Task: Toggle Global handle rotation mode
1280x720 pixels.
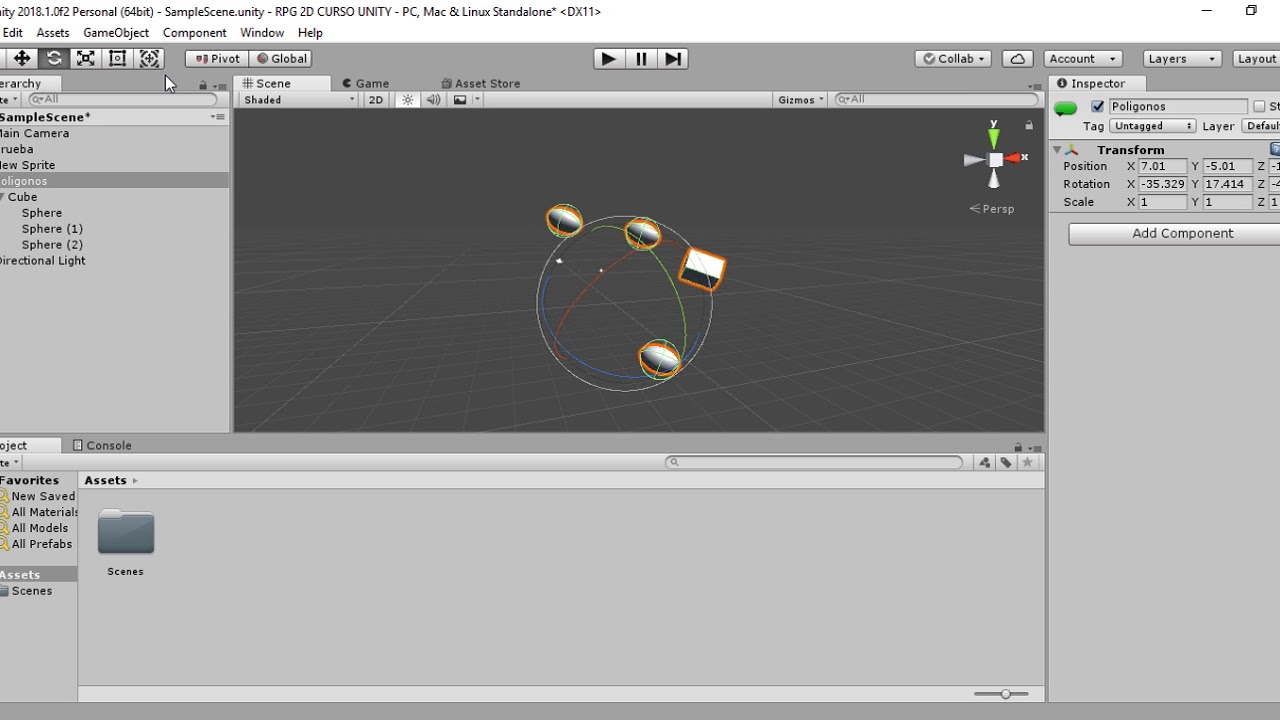Action: point(281,59)
